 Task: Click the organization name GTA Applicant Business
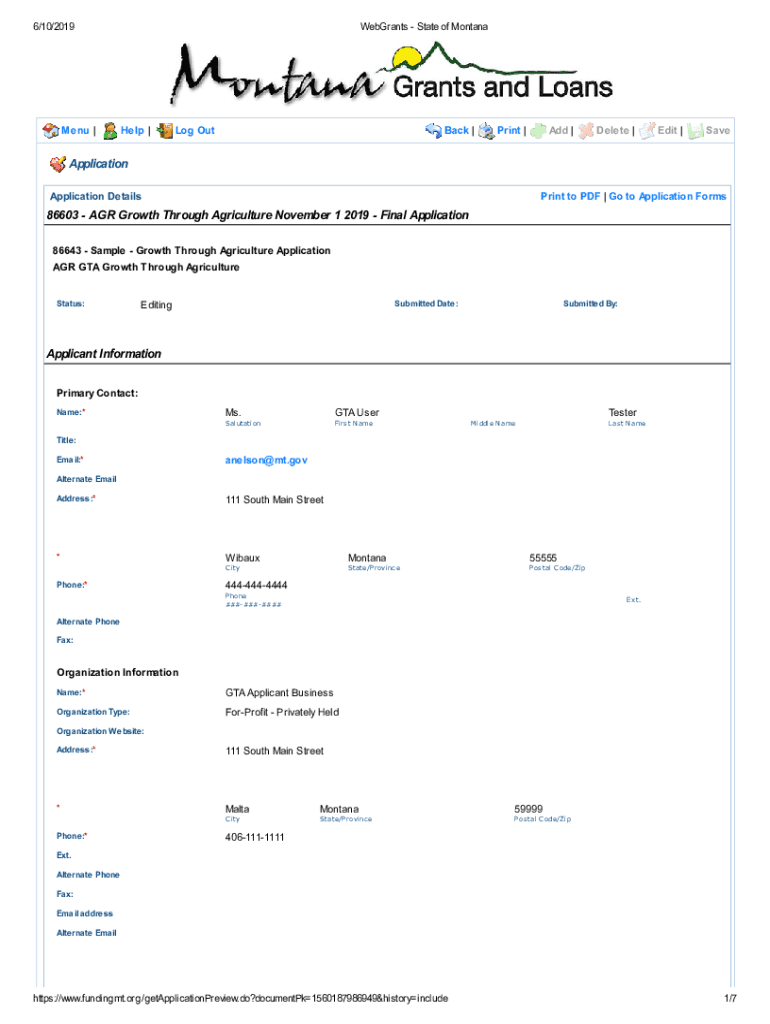click(x=279, y=693)
